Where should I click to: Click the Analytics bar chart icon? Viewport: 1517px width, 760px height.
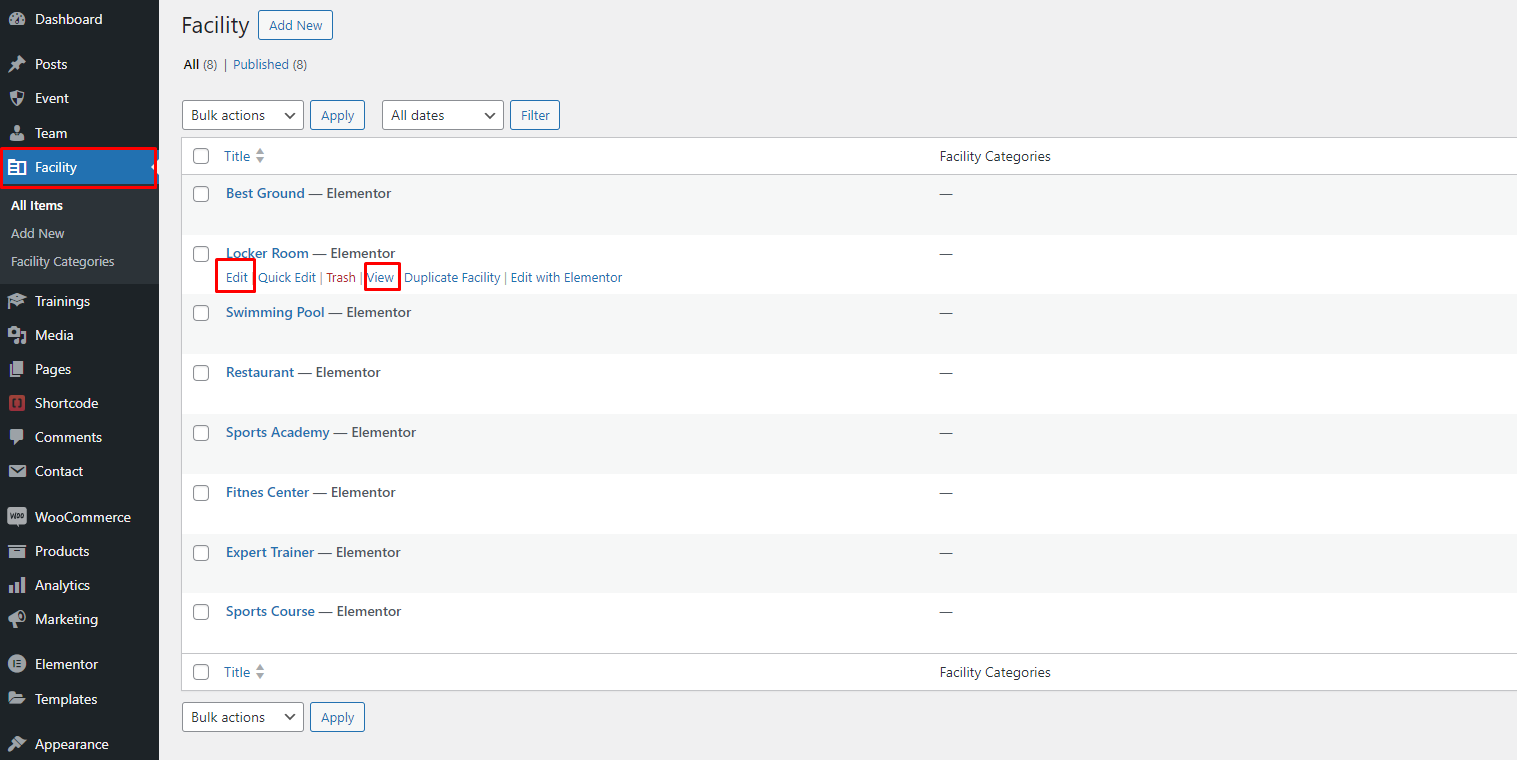pos(17,585)
